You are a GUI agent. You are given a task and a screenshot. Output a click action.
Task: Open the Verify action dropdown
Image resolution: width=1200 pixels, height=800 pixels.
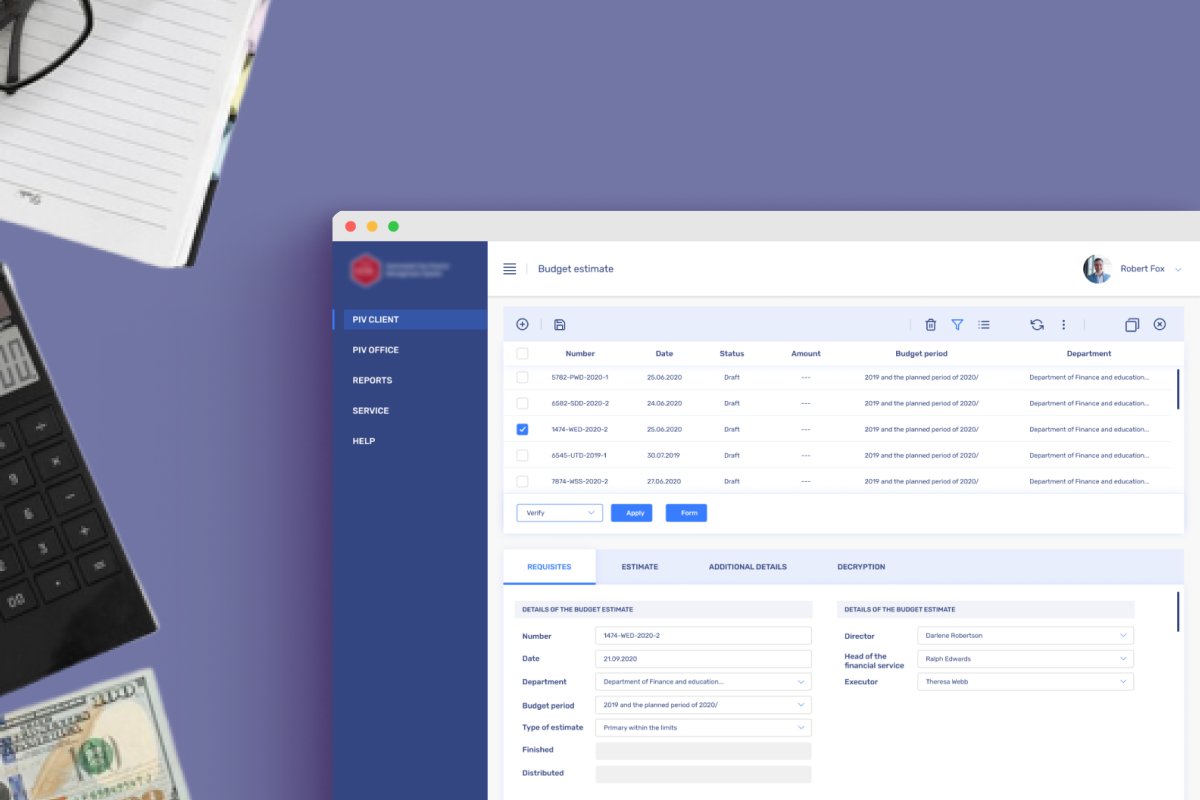559,513
